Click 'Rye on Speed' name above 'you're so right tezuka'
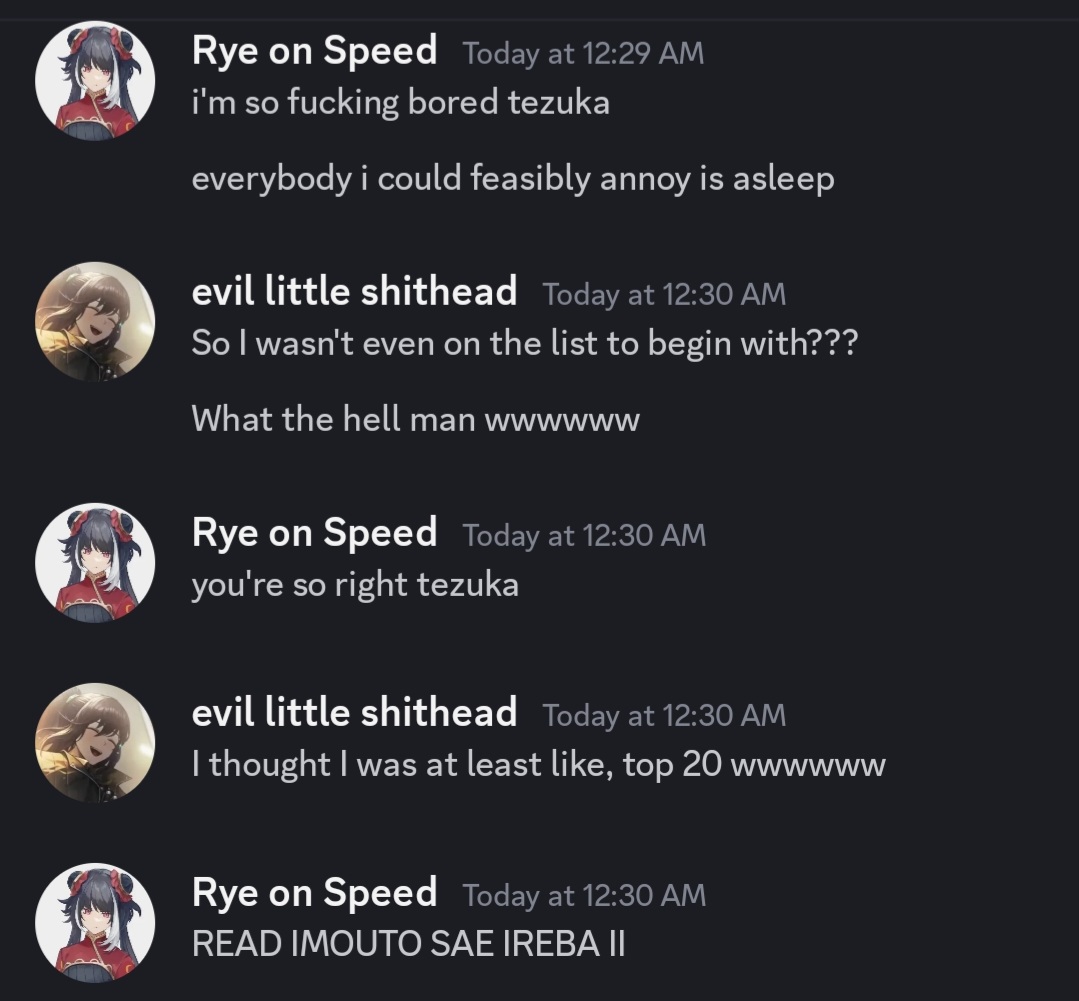 314,533
